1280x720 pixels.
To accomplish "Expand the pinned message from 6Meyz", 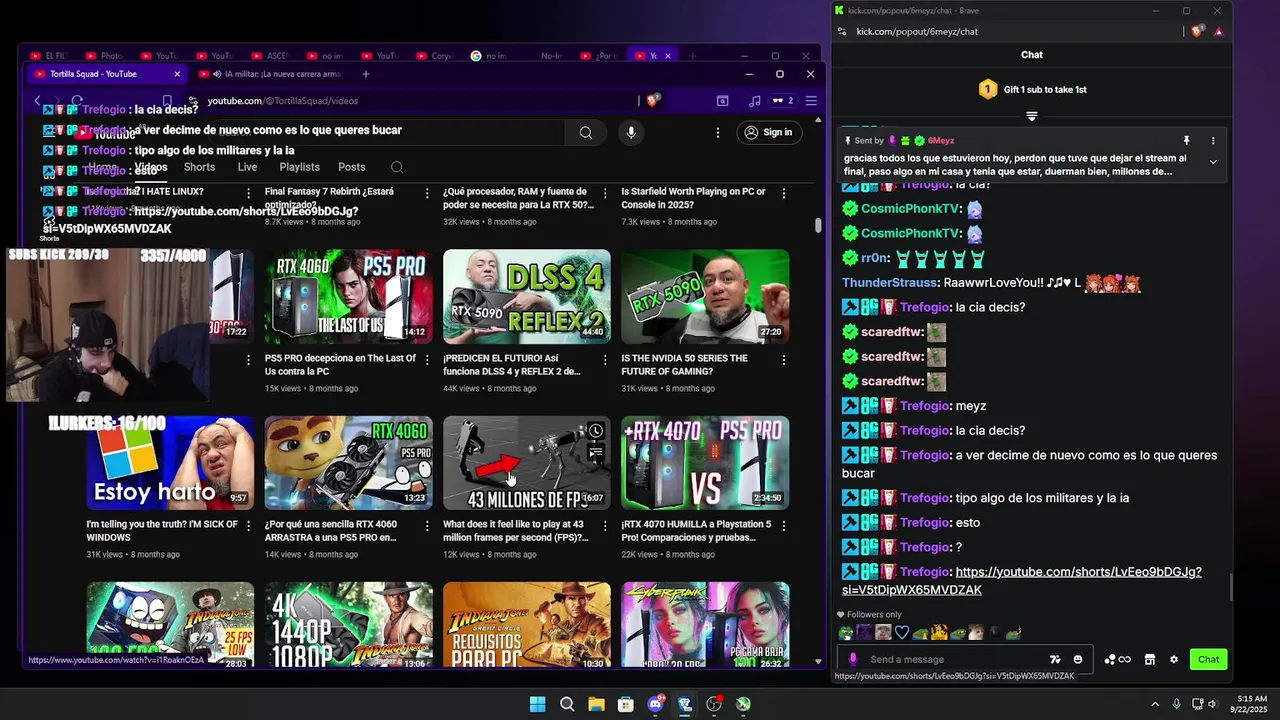I will (1213, 162).
